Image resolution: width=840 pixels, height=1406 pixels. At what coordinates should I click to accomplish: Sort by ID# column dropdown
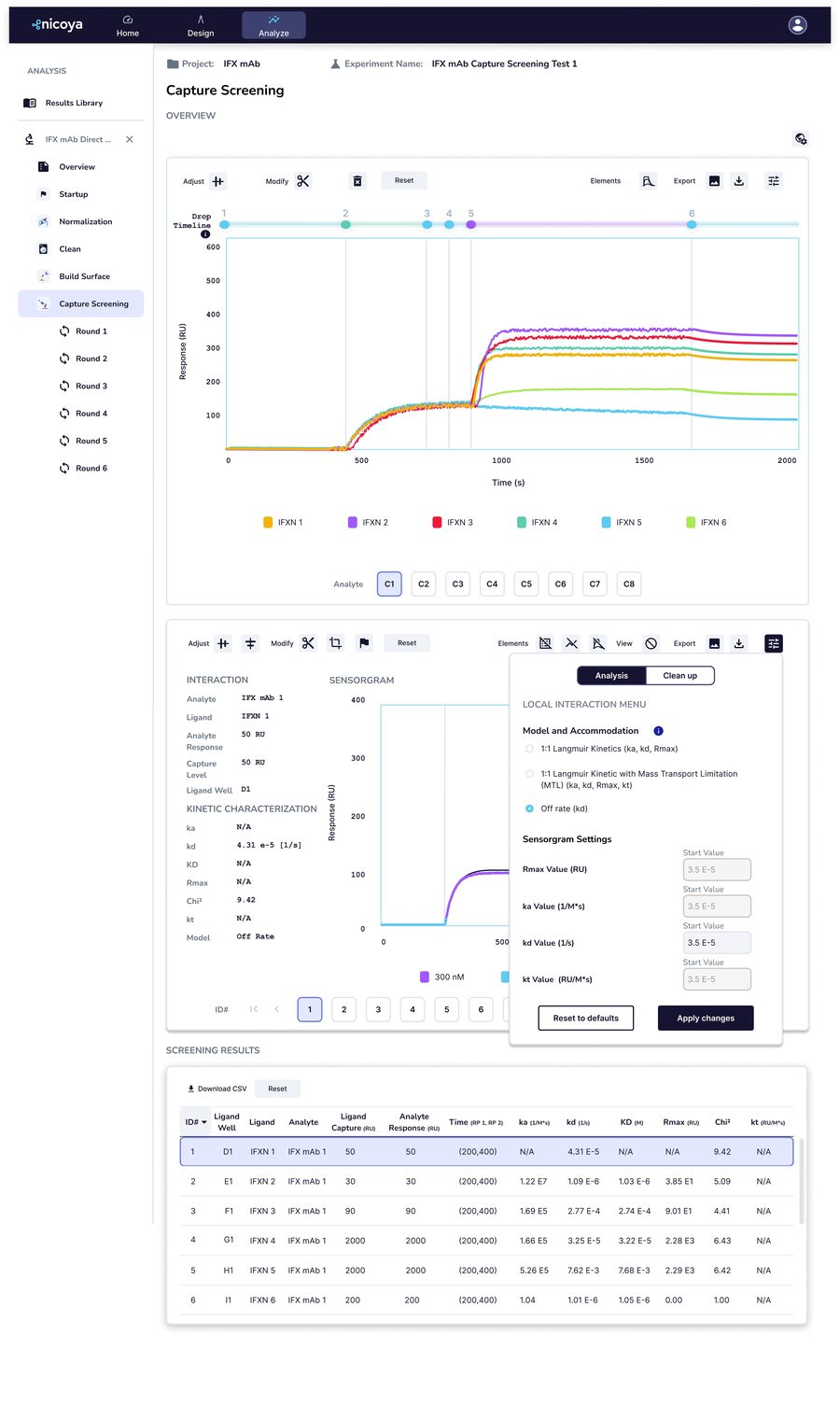(x=196, y=1122)
